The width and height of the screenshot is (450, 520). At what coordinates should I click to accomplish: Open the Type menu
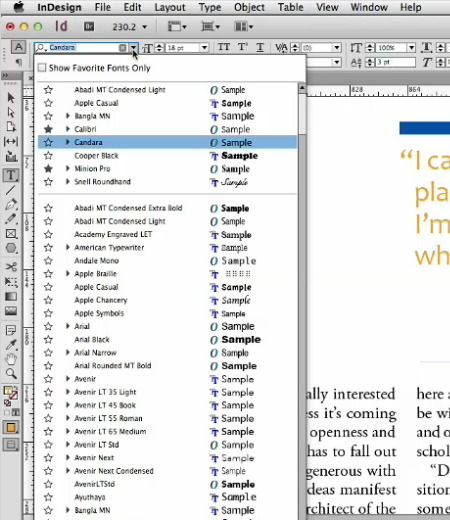pyautogui.click(x=210, y=7)
